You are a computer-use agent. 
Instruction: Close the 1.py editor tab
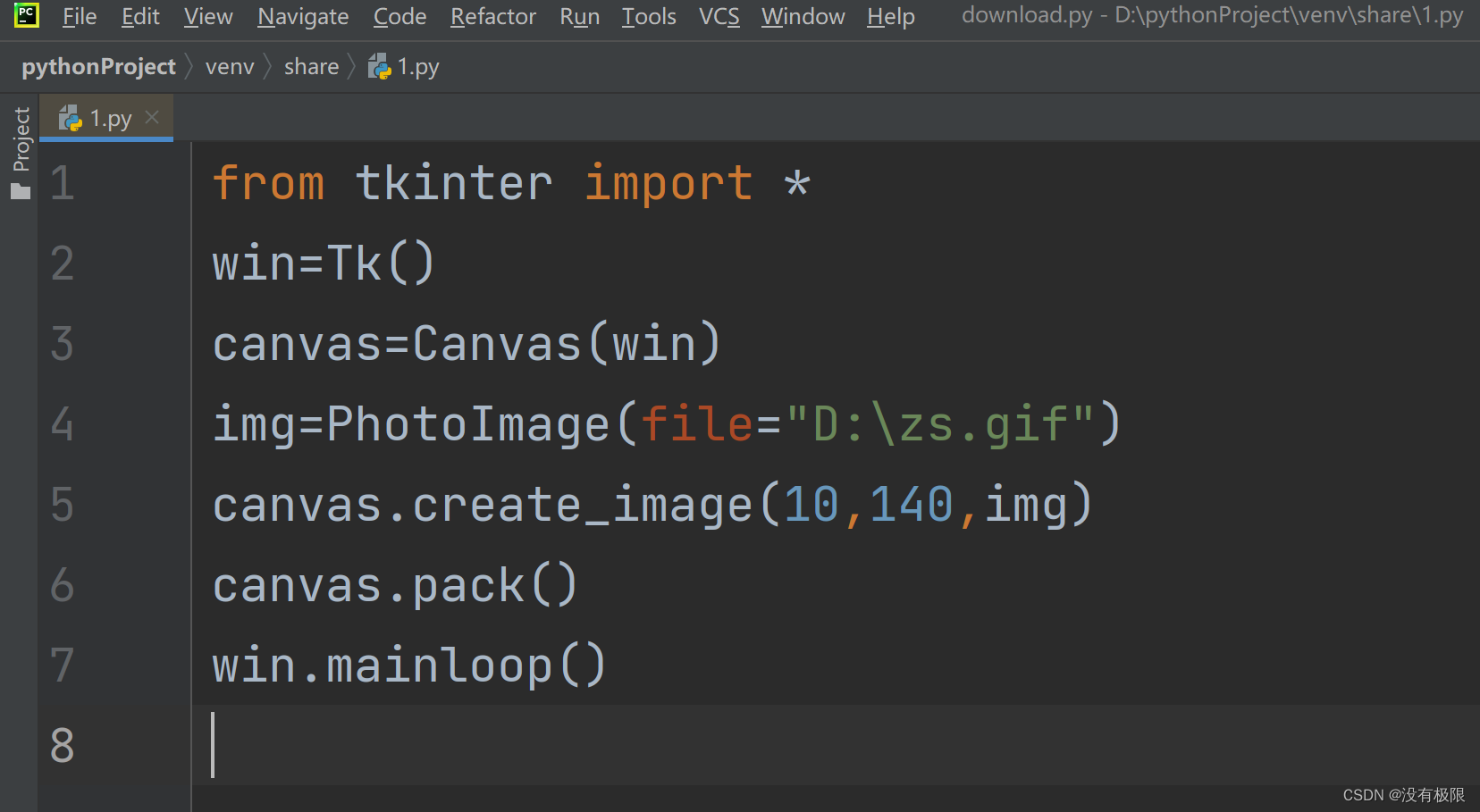point(152,117)
